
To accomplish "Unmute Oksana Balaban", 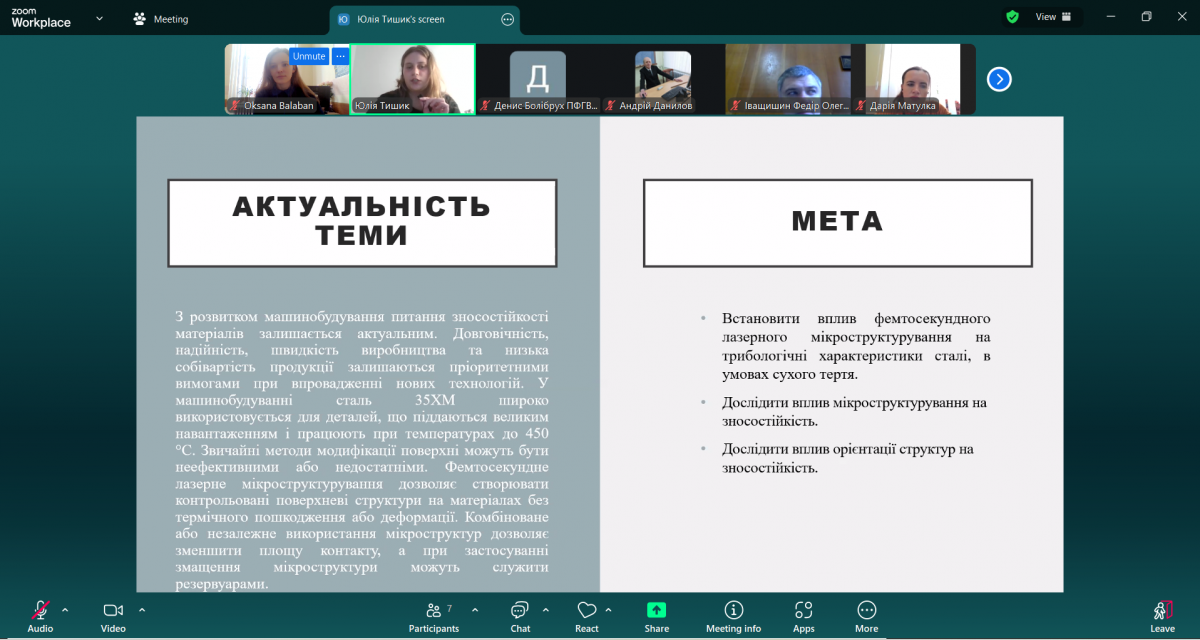I will (309, 56).
